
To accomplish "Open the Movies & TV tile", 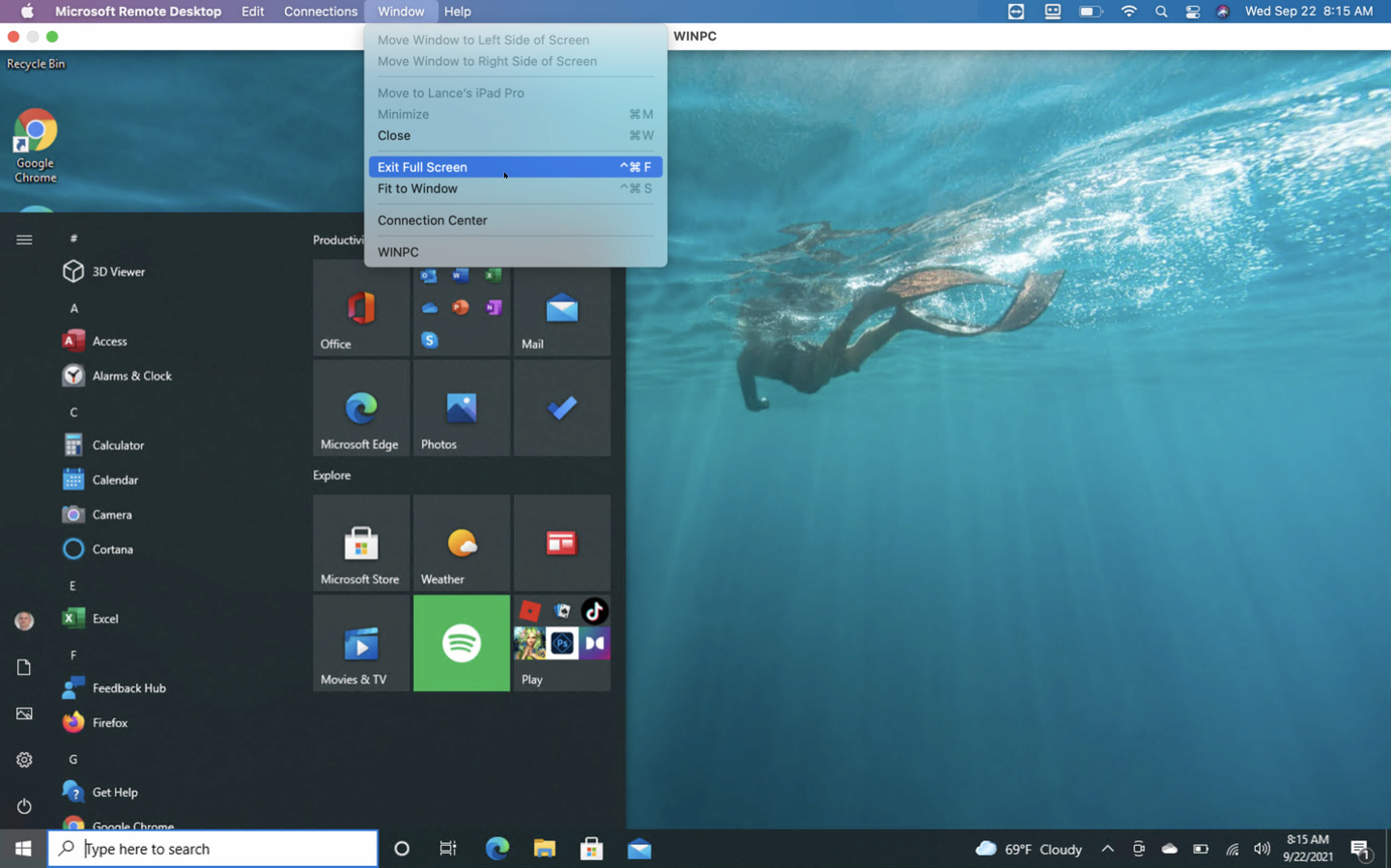I will [x=361, y=644].
